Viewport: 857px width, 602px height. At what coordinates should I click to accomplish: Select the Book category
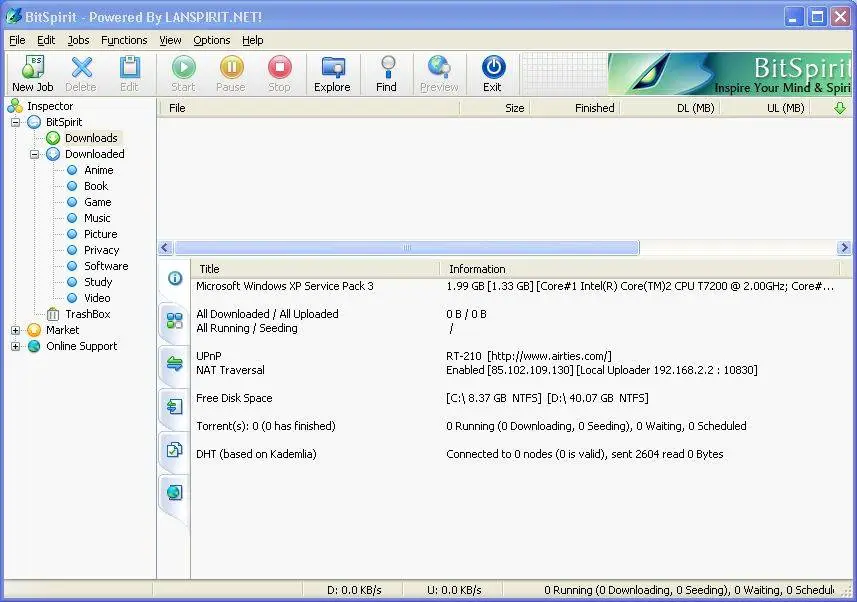(x=96, y=186)
